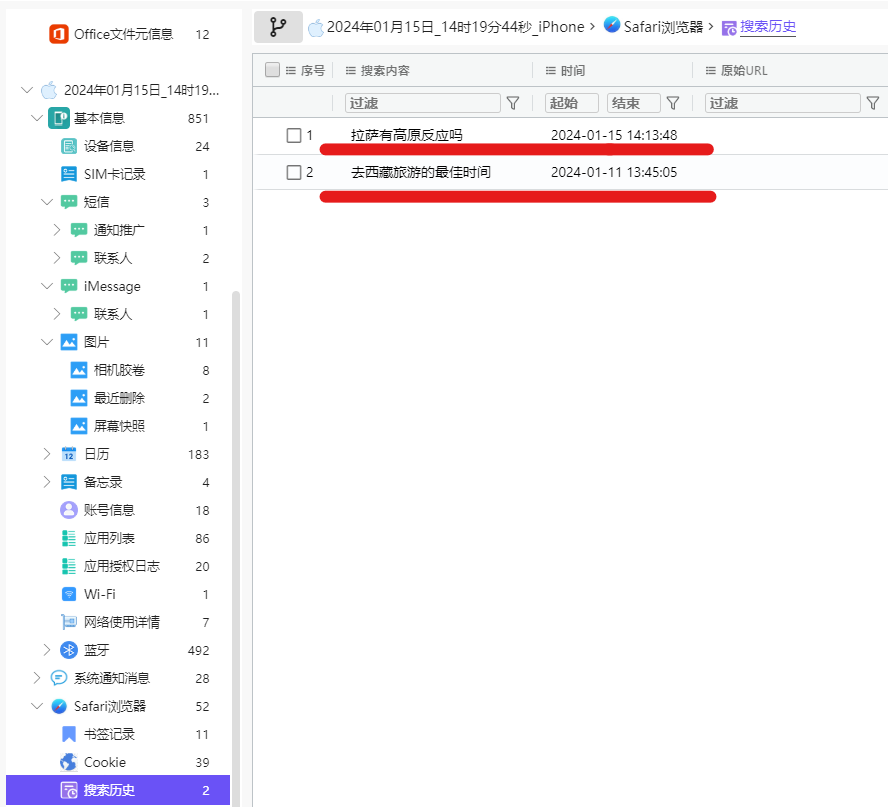Click the branch view toolbar icon
The width and height of the screenshot is (888, 807).
pos(278,27)
